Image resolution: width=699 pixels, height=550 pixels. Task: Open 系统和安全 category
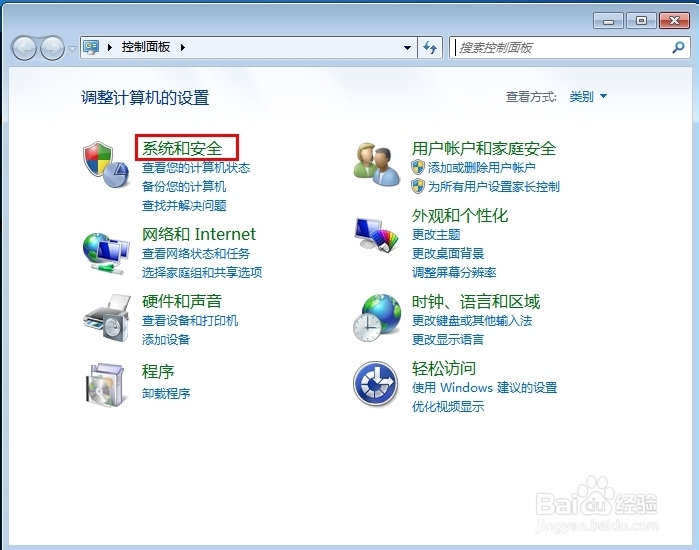coord(182,148)
